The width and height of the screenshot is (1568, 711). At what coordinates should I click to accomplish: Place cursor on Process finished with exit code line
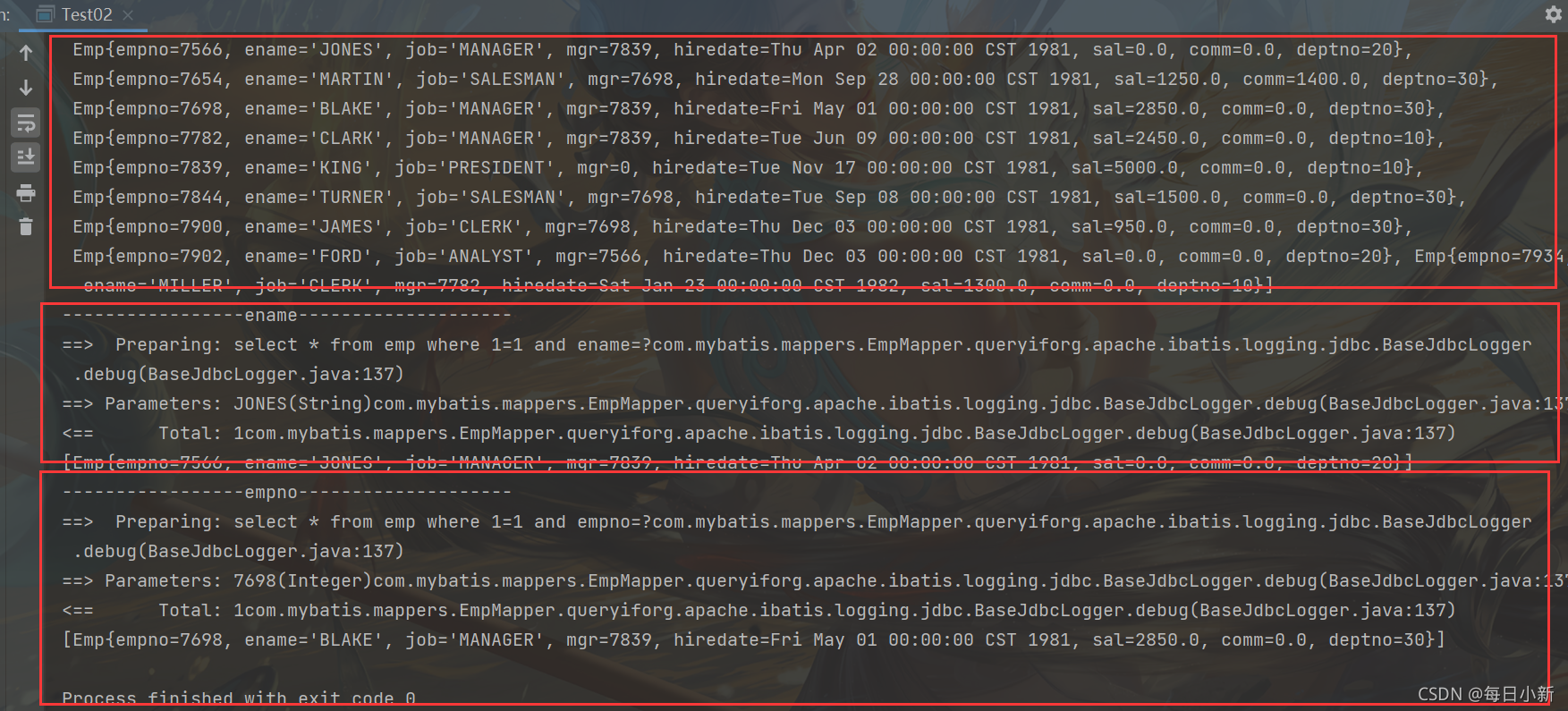click(x=239, y=698)
